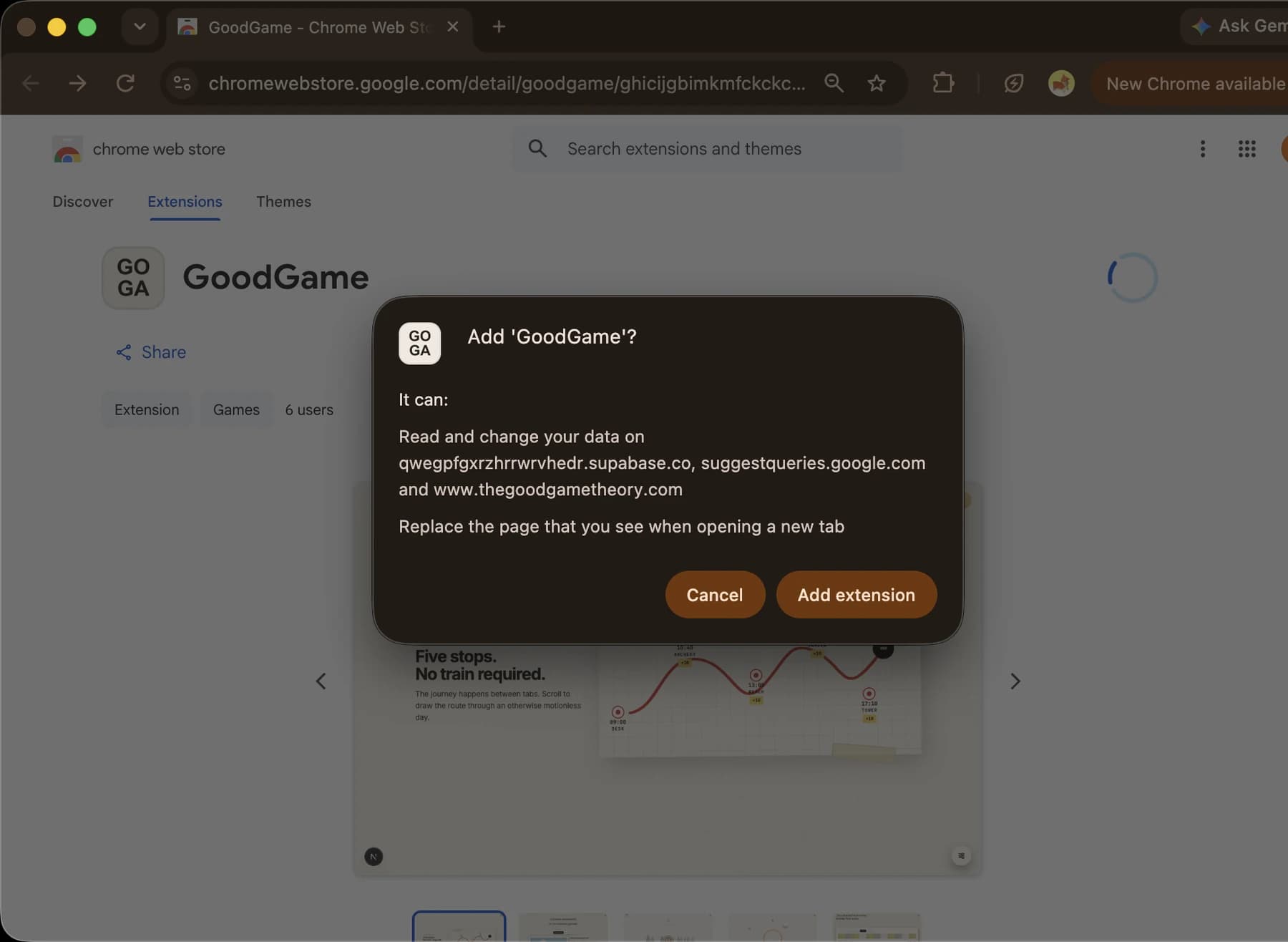Click the GoodGame page title
This screenshot has height=942, width=1288.
click(275, 278)
